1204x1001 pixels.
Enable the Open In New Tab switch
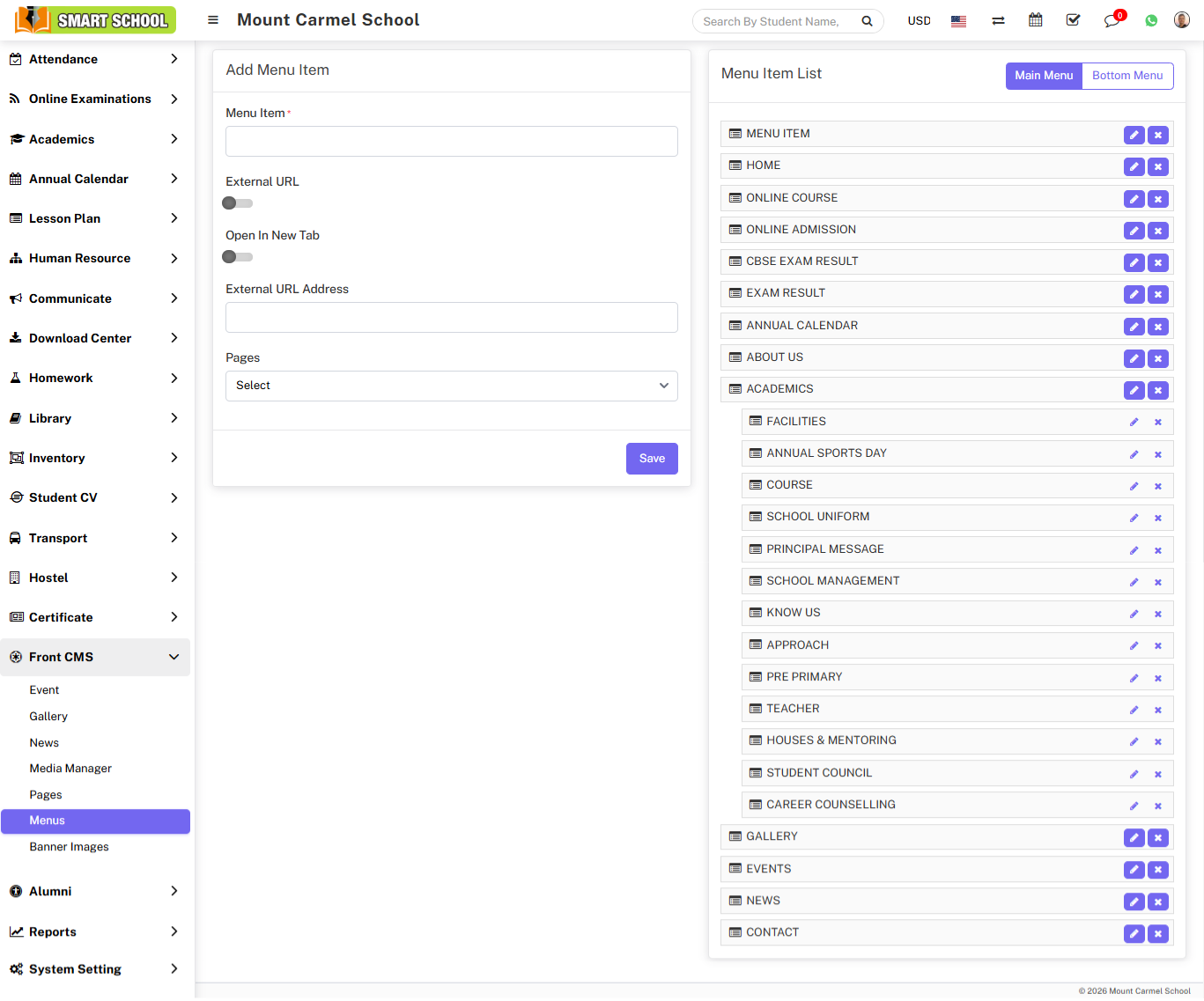[x=237, y=257]
